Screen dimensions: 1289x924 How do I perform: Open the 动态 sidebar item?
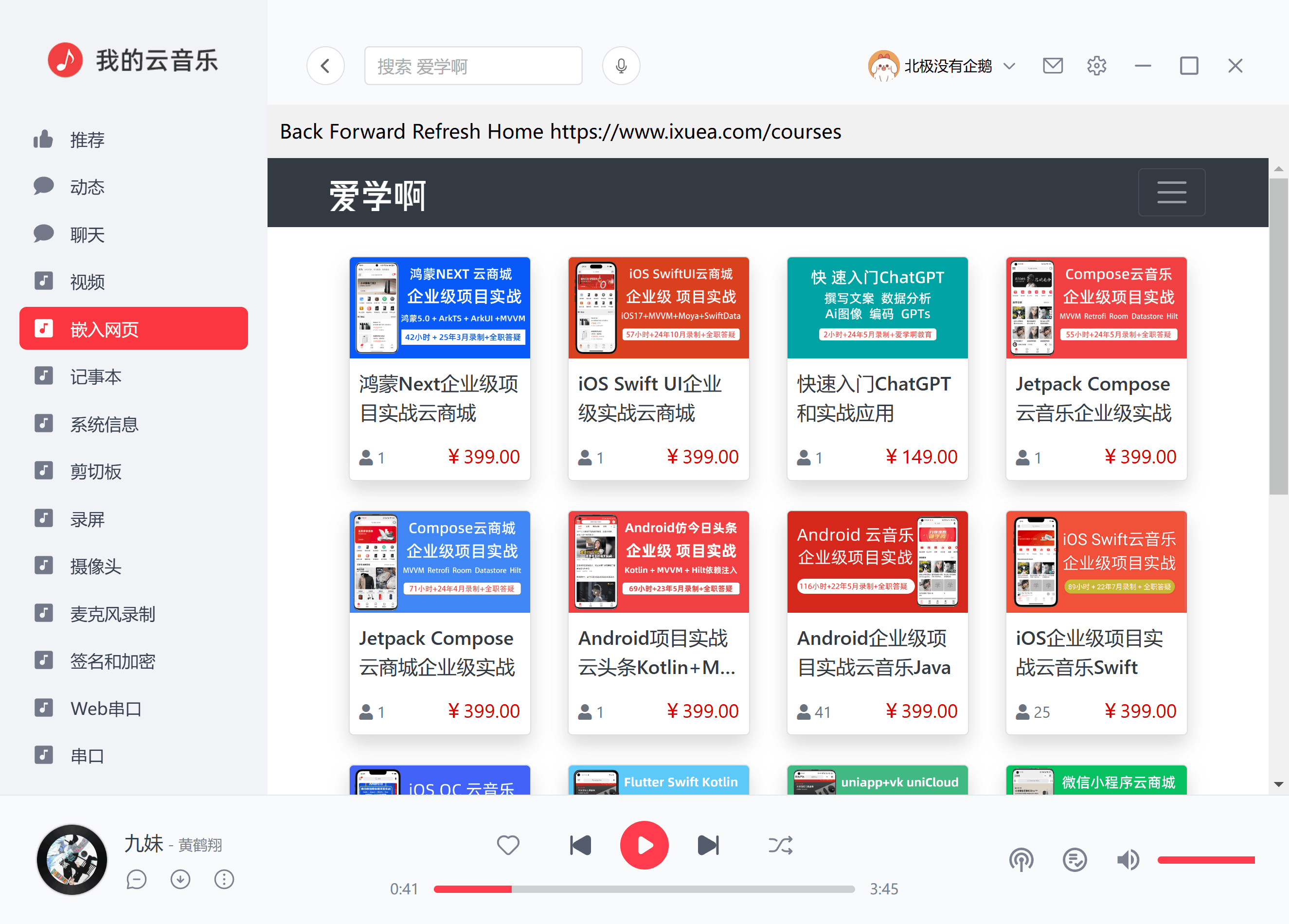[x=134, y=186]
